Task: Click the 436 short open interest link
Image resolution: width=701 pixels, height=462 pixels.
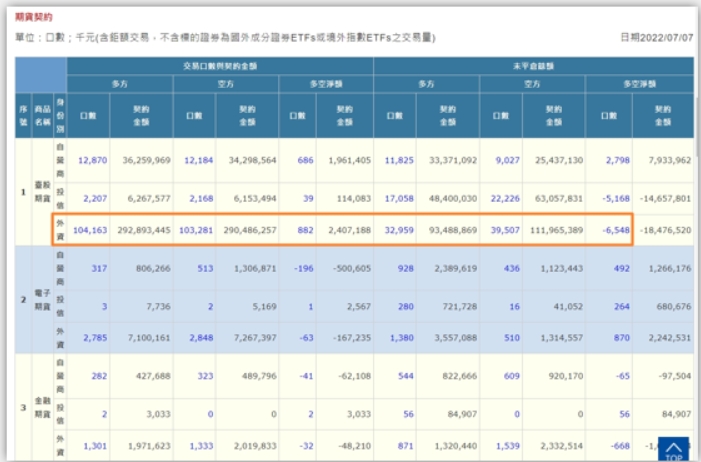Action: pos(511,268)
